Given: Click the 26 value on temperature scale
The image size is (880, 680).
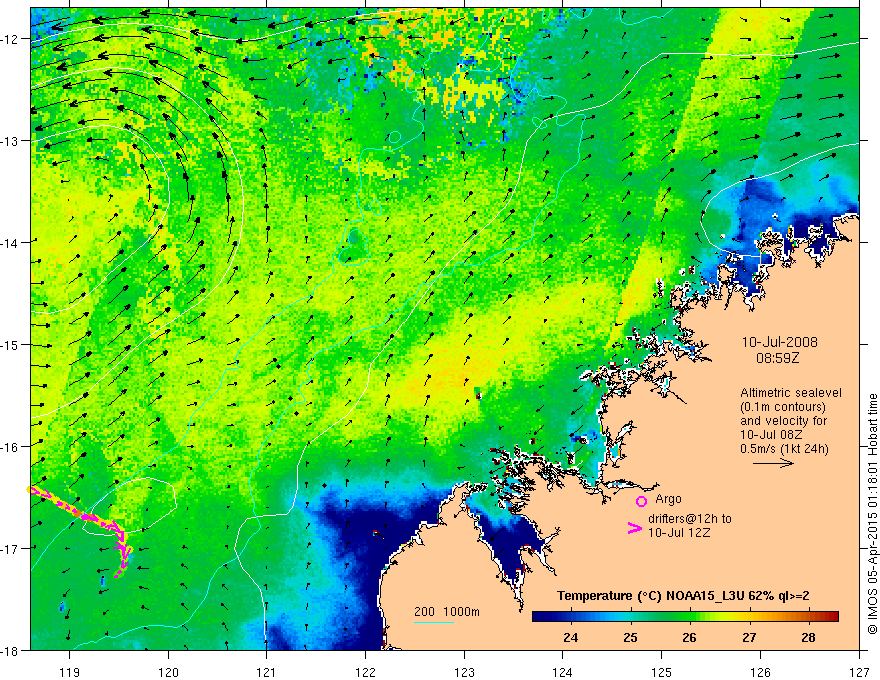Looking at the screenshot, I should point(689,637).
